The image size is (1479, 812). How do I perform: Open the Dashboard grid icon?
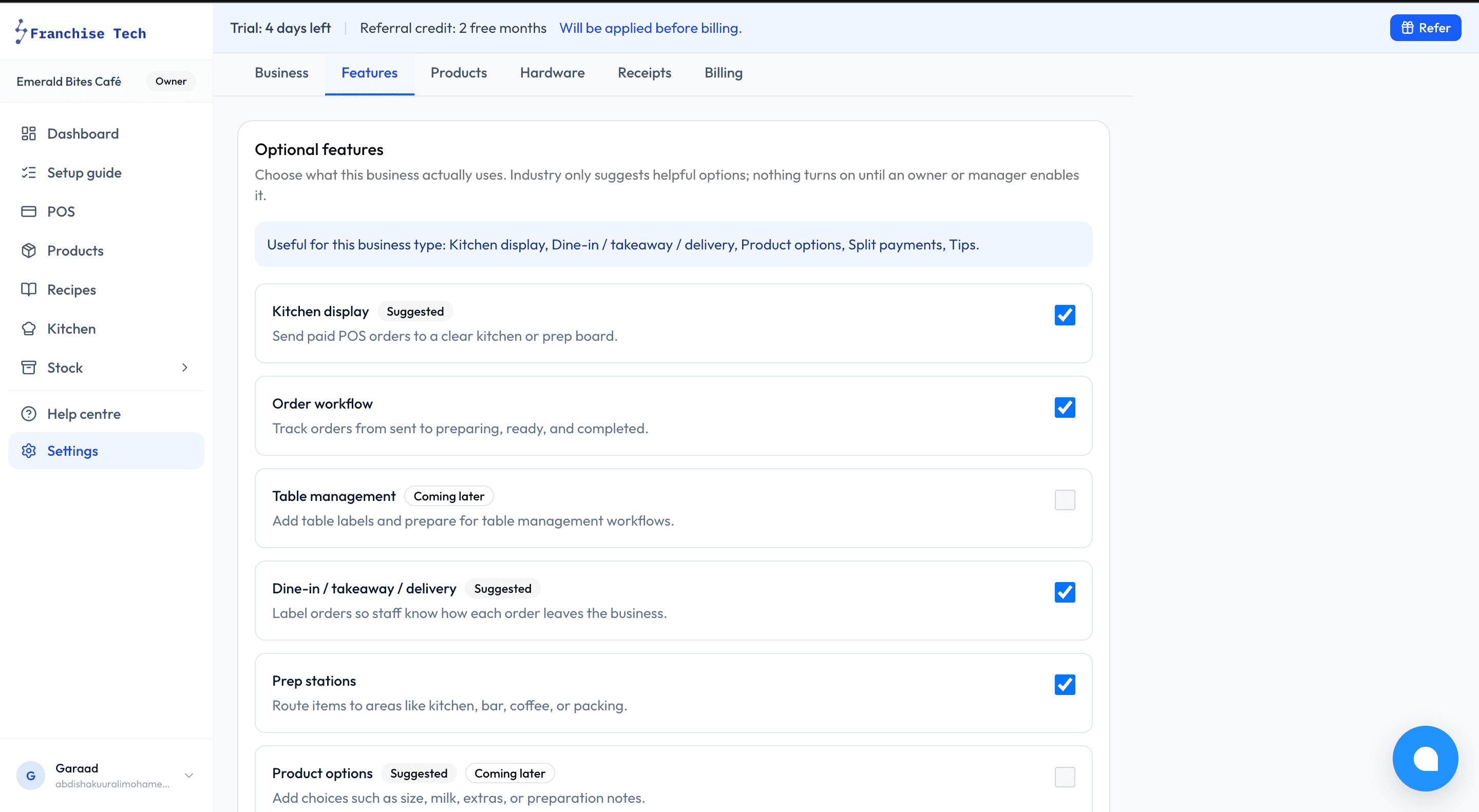[x=29, y=133]
